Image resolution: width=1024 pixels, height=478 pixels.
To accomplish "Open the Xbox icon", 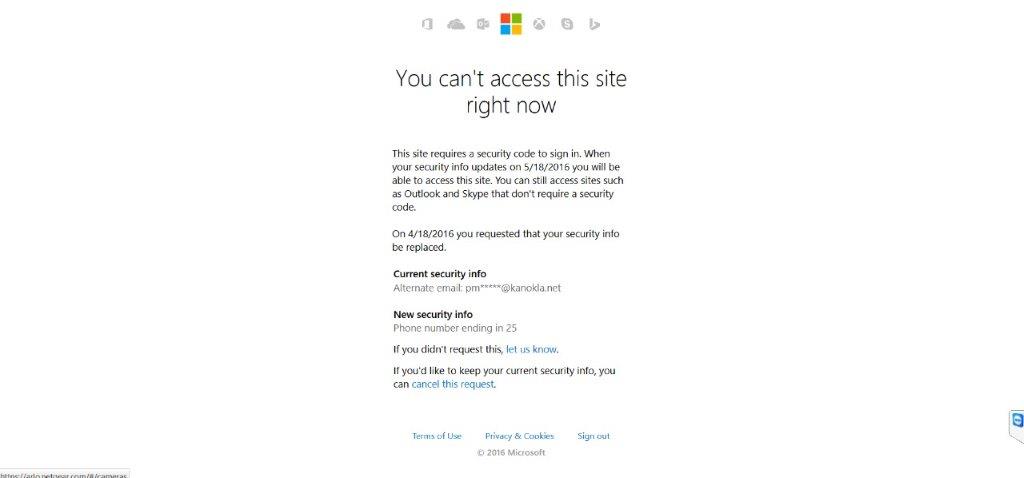I will 539,24.
